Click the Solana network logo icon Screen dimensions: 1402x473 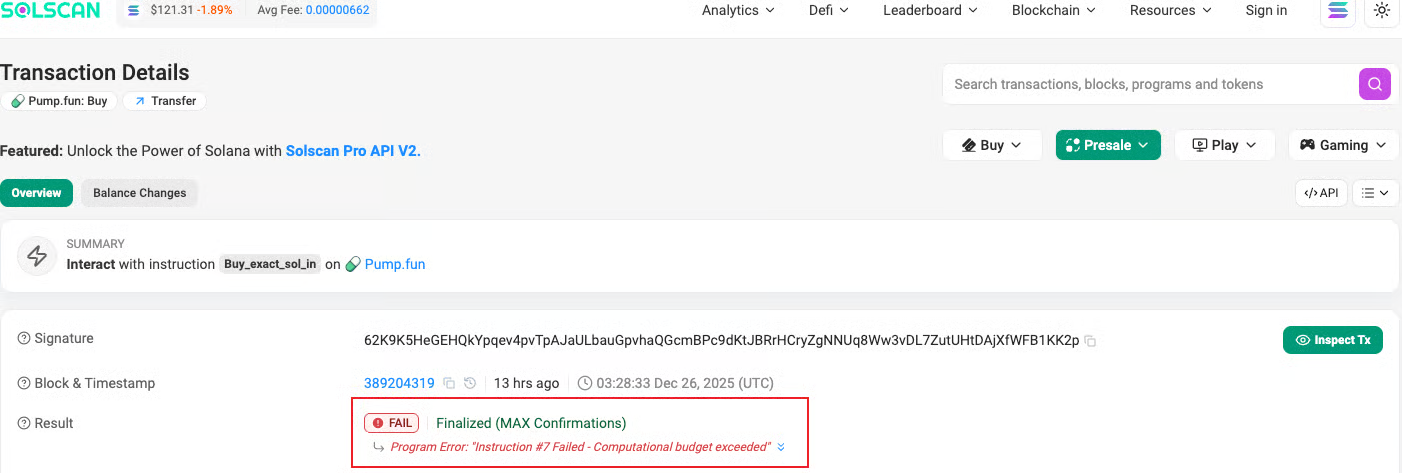pyautogui.click(x=1337, y=11)
